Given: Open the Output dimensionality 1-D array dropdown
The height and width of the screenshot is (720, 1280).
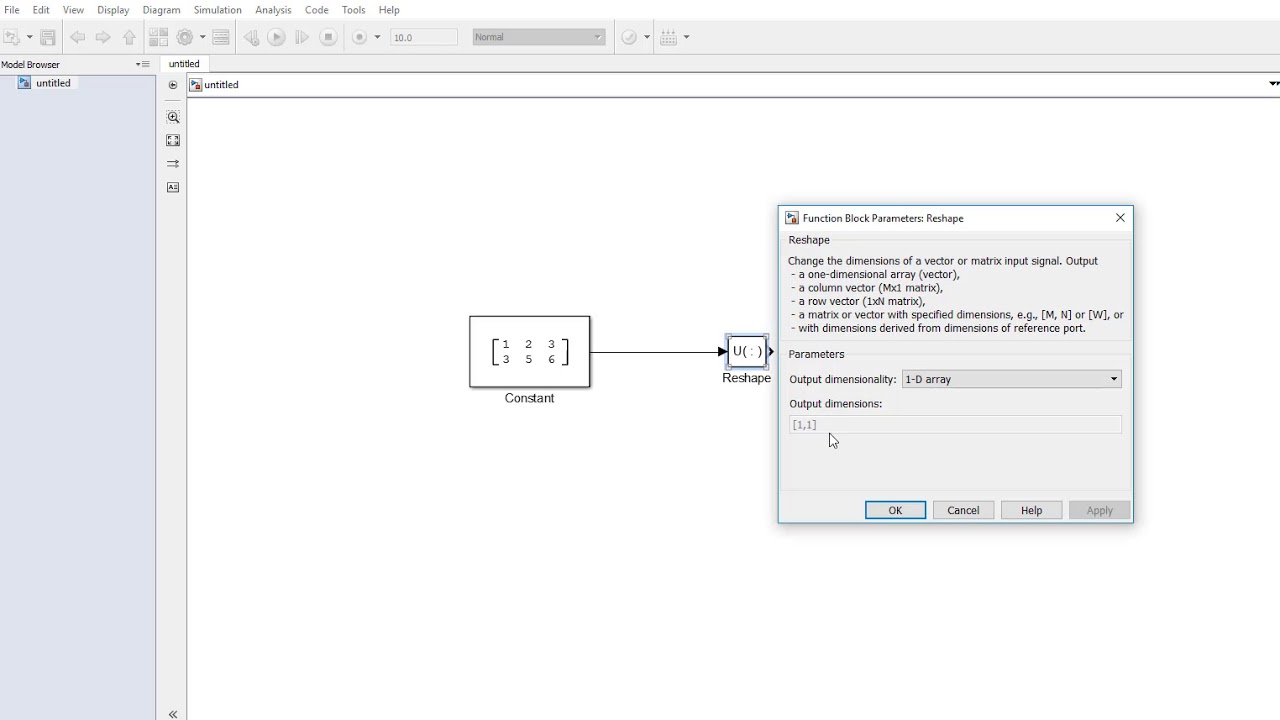Looking at the screenshot, I should (1011, 379).
